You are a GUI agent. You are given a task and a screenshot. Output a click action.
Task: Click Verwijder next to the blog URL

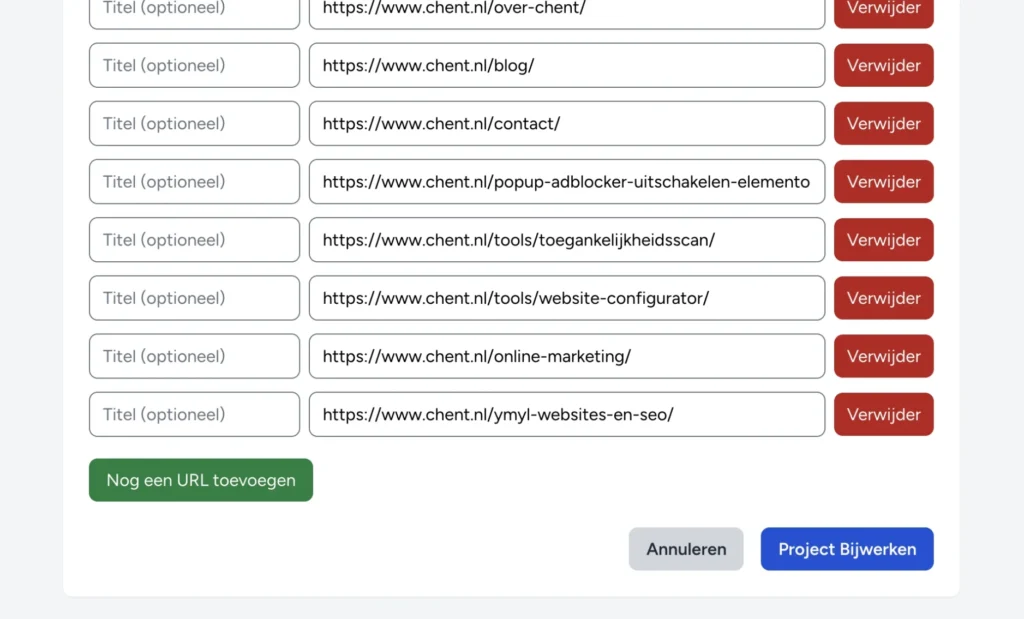point(883,65)
